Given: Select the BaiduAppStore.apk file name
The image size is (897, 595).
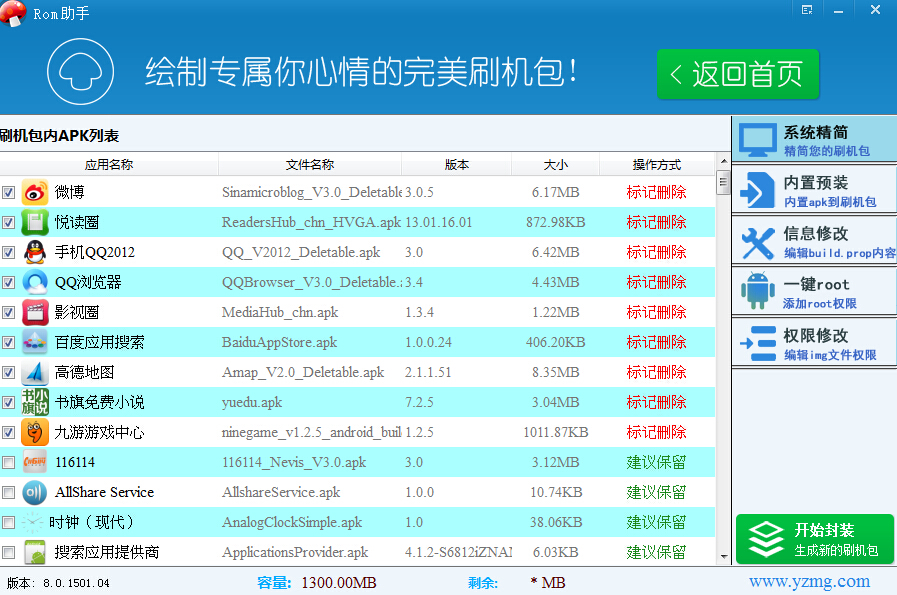Looking at the screenshot, I should click(279, 342).
